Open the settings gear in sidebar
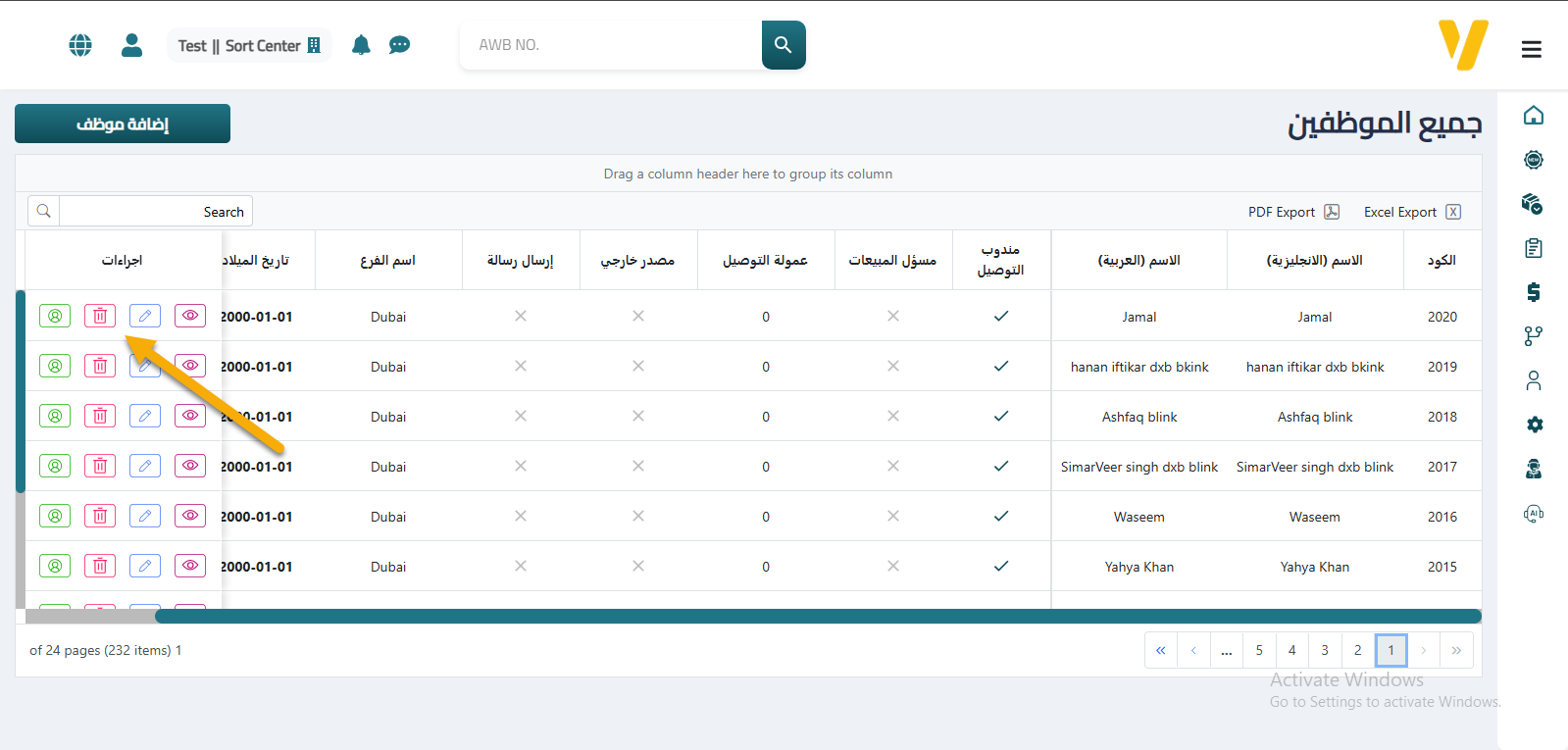 [1534, 425]
